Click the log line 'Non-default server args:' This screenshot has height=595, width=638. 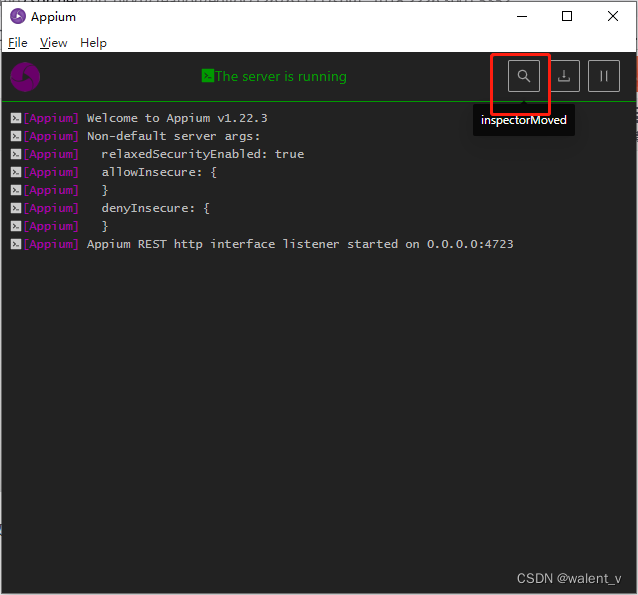click(173, 136)
